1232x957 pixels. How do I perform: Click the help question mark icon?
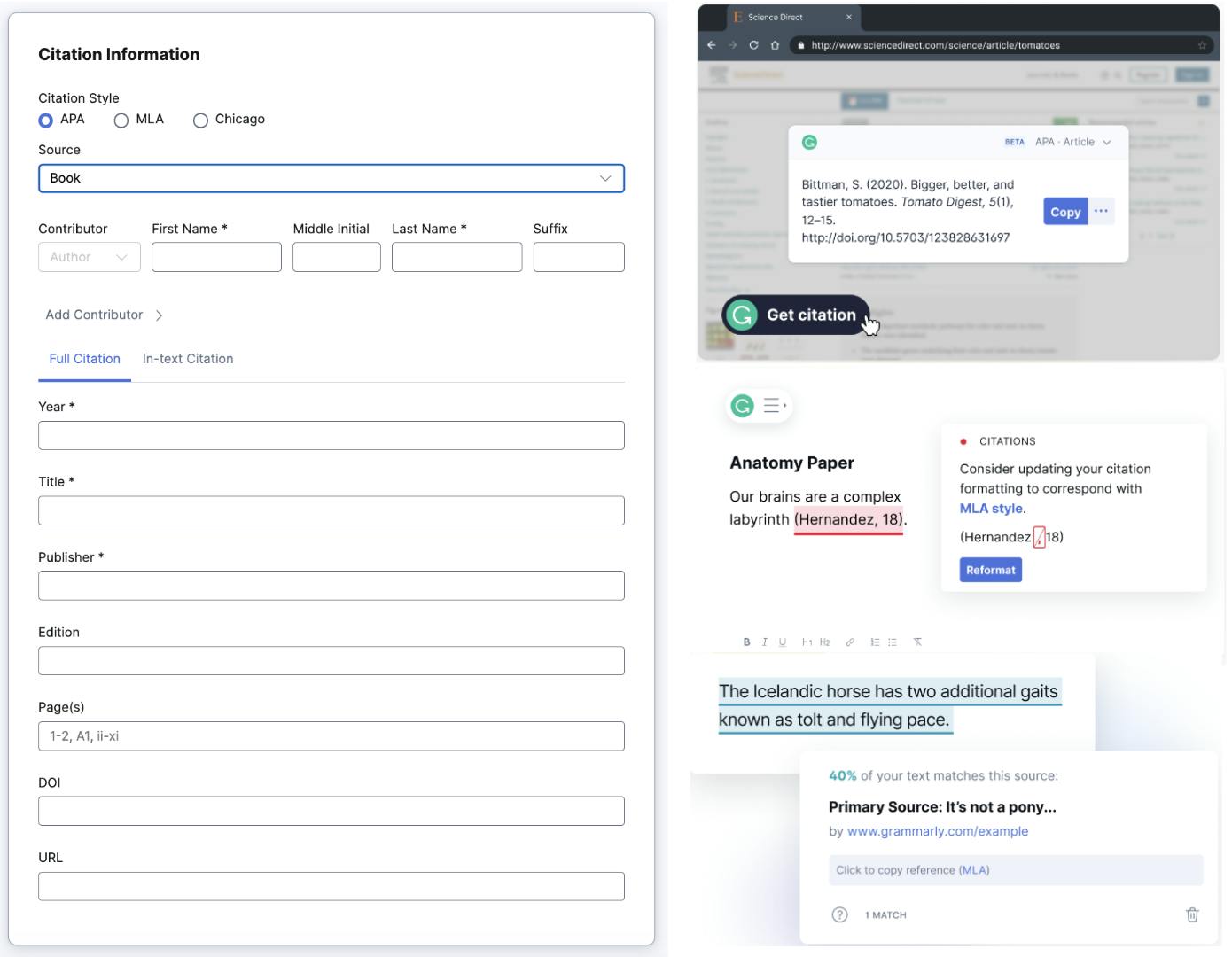tap(839, 914)
